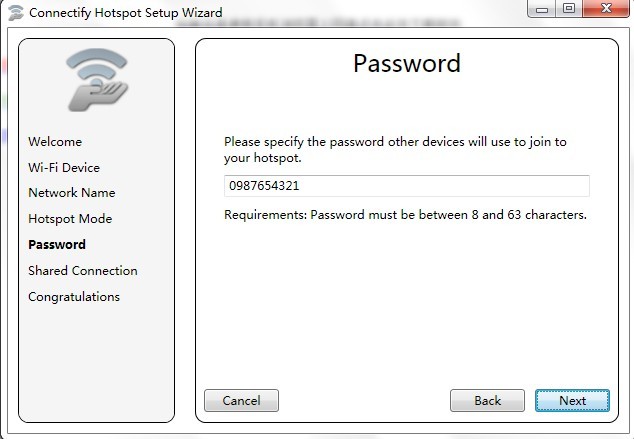Go Back to the previous wizard page
The width and height of the screenshot is (634, 439).
pos(487,401)
